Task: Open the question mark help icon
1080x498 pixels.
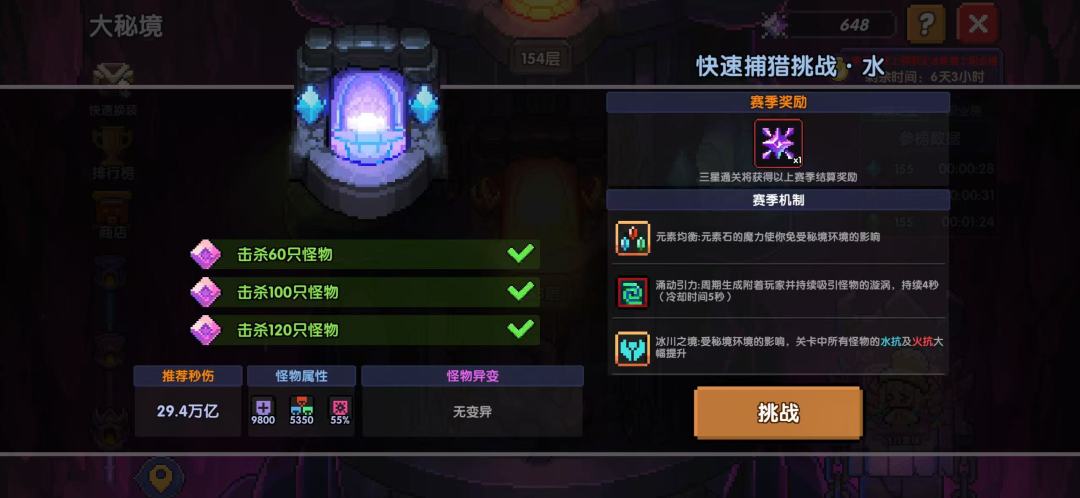Action: [926, 25]
